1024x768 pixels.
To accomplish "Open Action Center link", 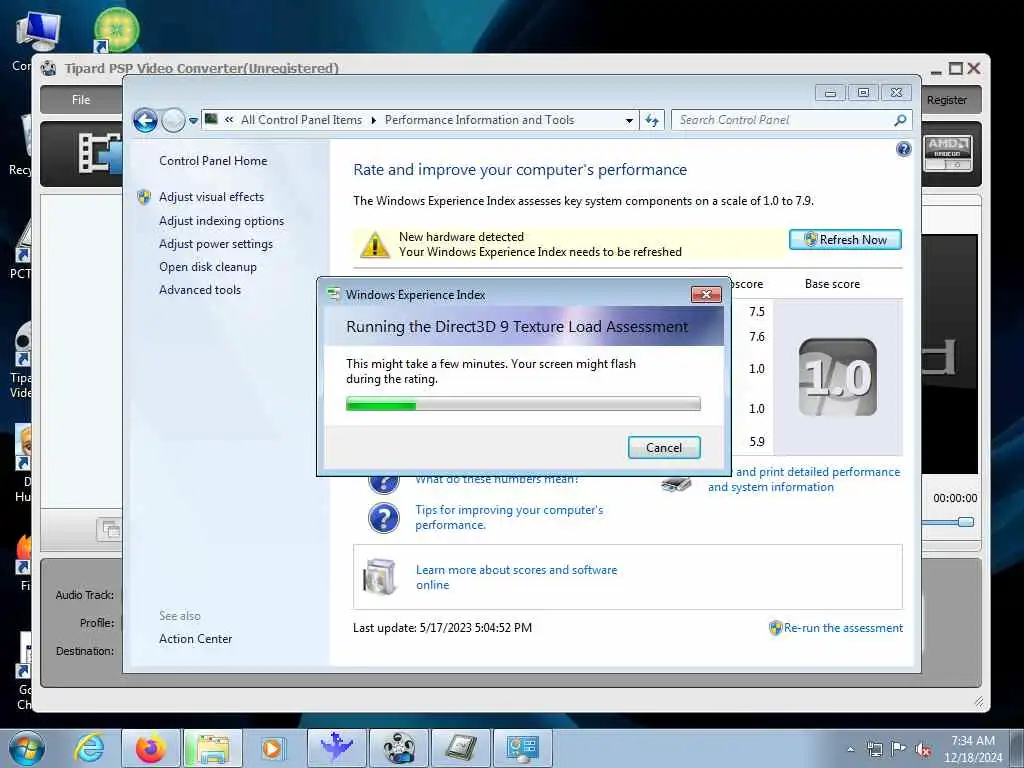I will coord(195,639).
